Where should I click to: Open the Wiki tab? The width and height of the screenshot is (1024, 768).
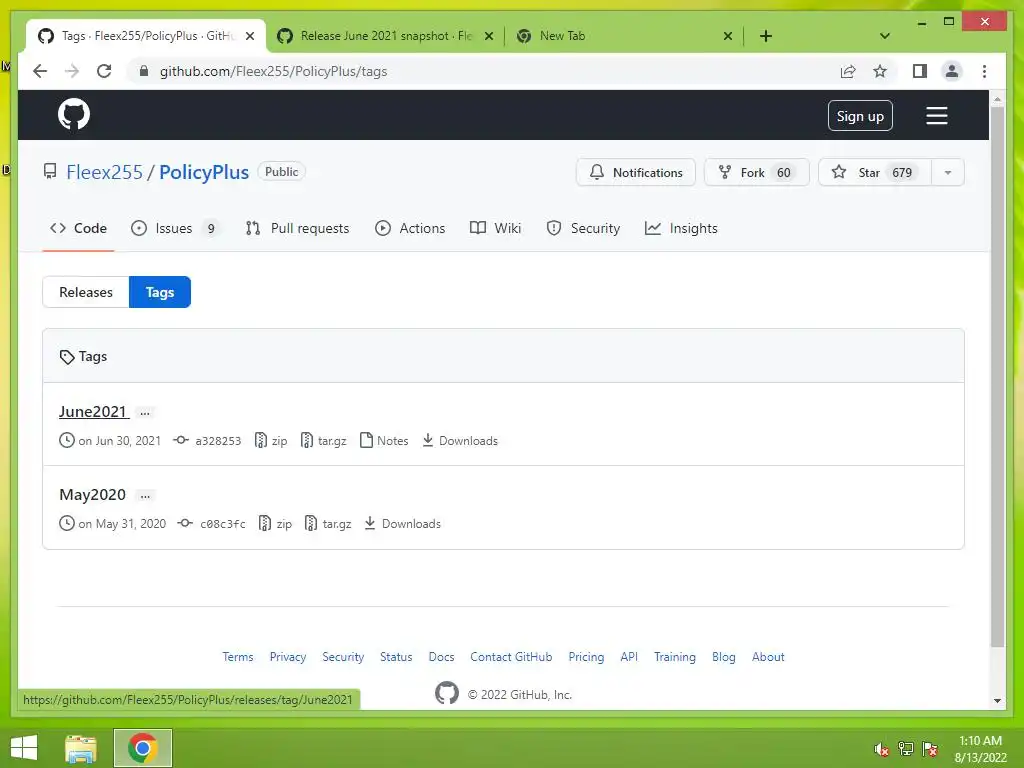[x=496, y=228]
